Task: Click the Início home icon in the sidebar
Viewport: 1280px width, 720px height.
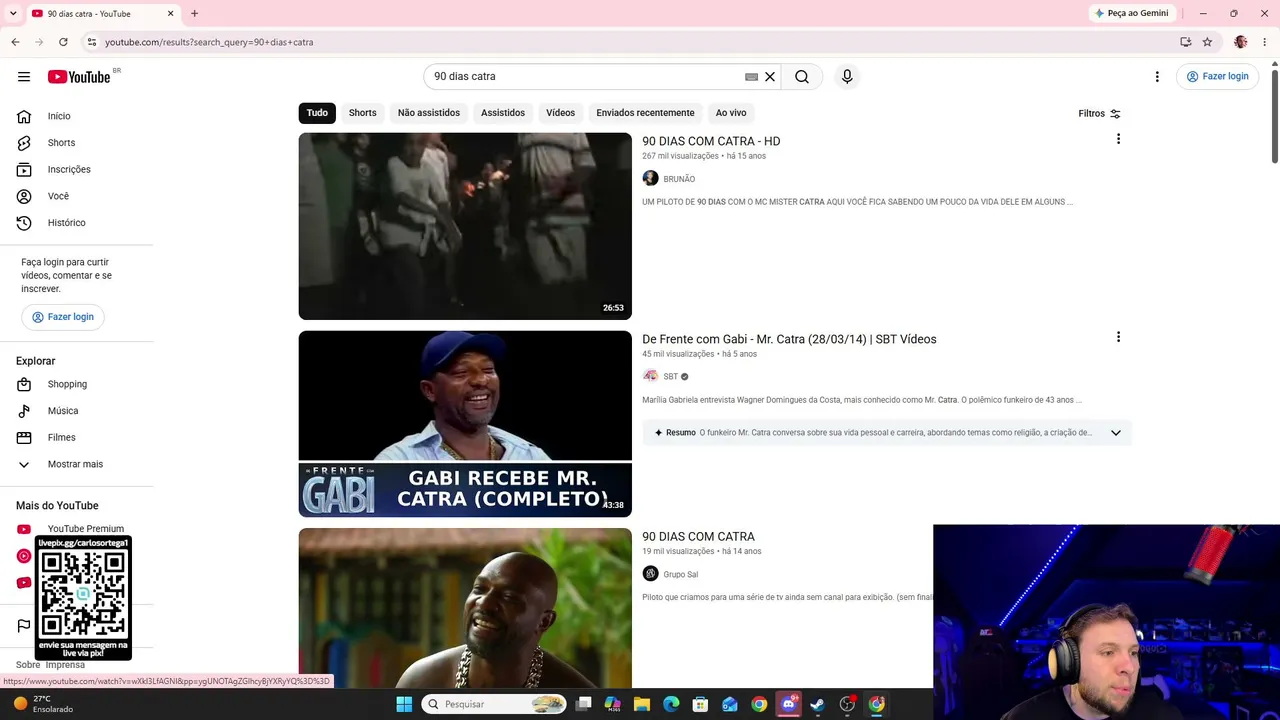Action: pyautogui.click(x=24, y=116)
